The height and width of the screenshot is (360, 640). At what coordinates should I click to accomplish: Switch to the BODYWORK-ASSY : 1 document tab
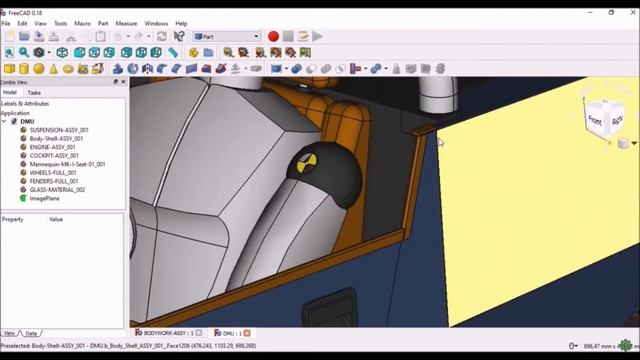tap(168, 333)
